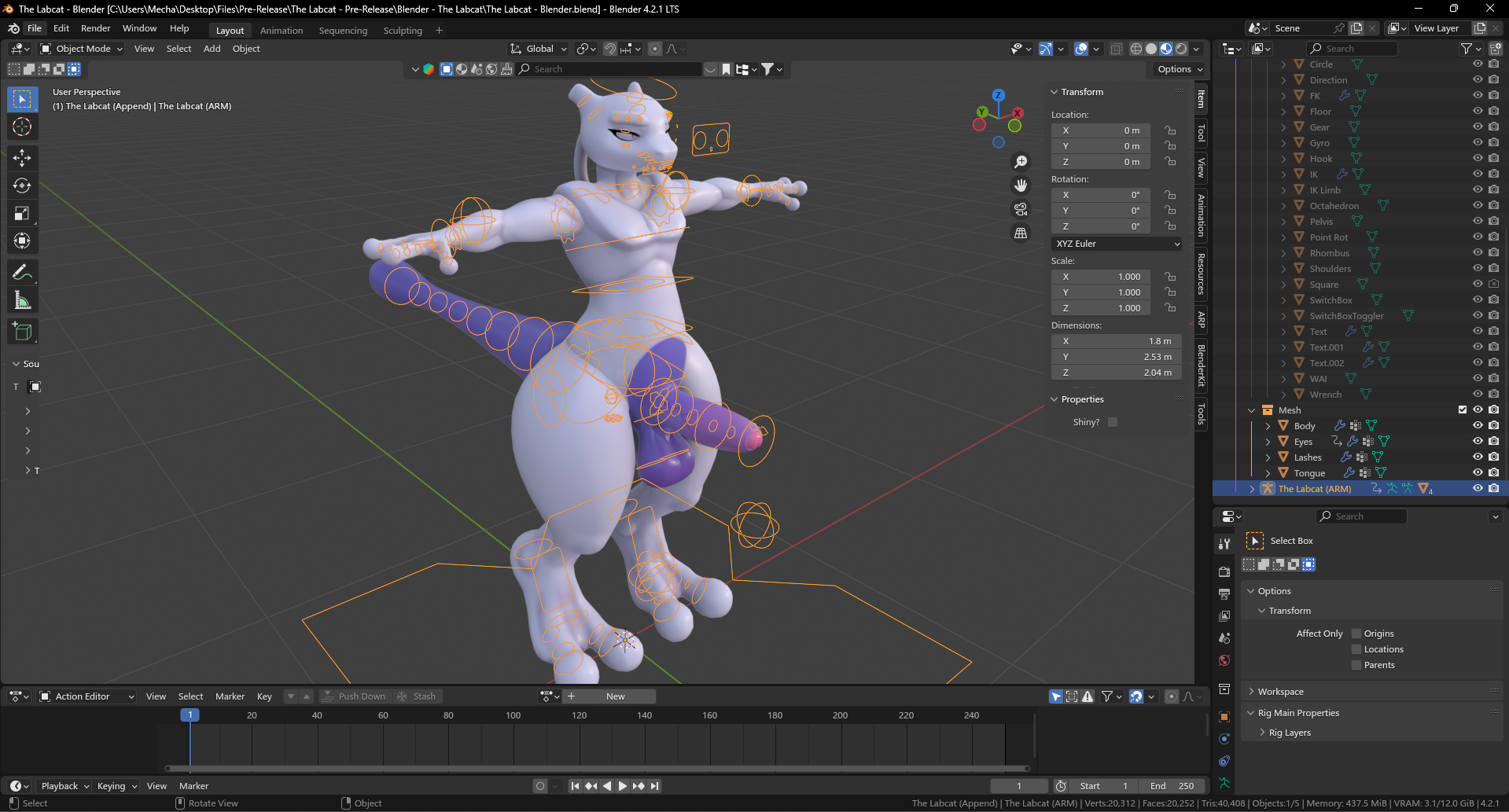Enable Affect Only Origins checkbox
This screenshot has height=812, width=1509.
1356,634
